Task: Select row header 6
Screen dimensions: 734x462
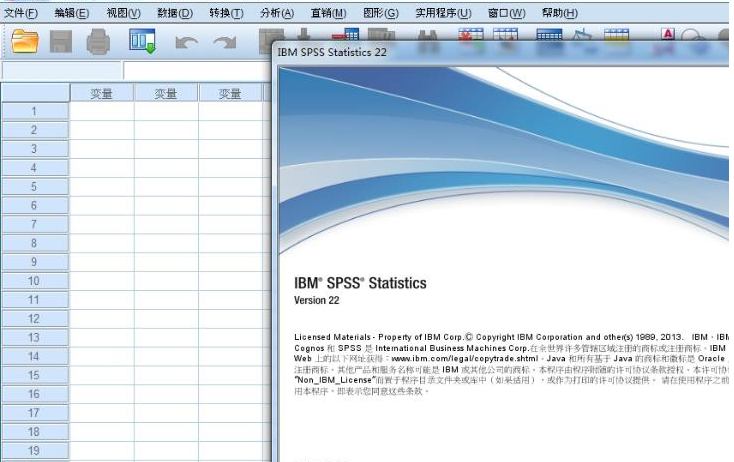Action: 35,205
